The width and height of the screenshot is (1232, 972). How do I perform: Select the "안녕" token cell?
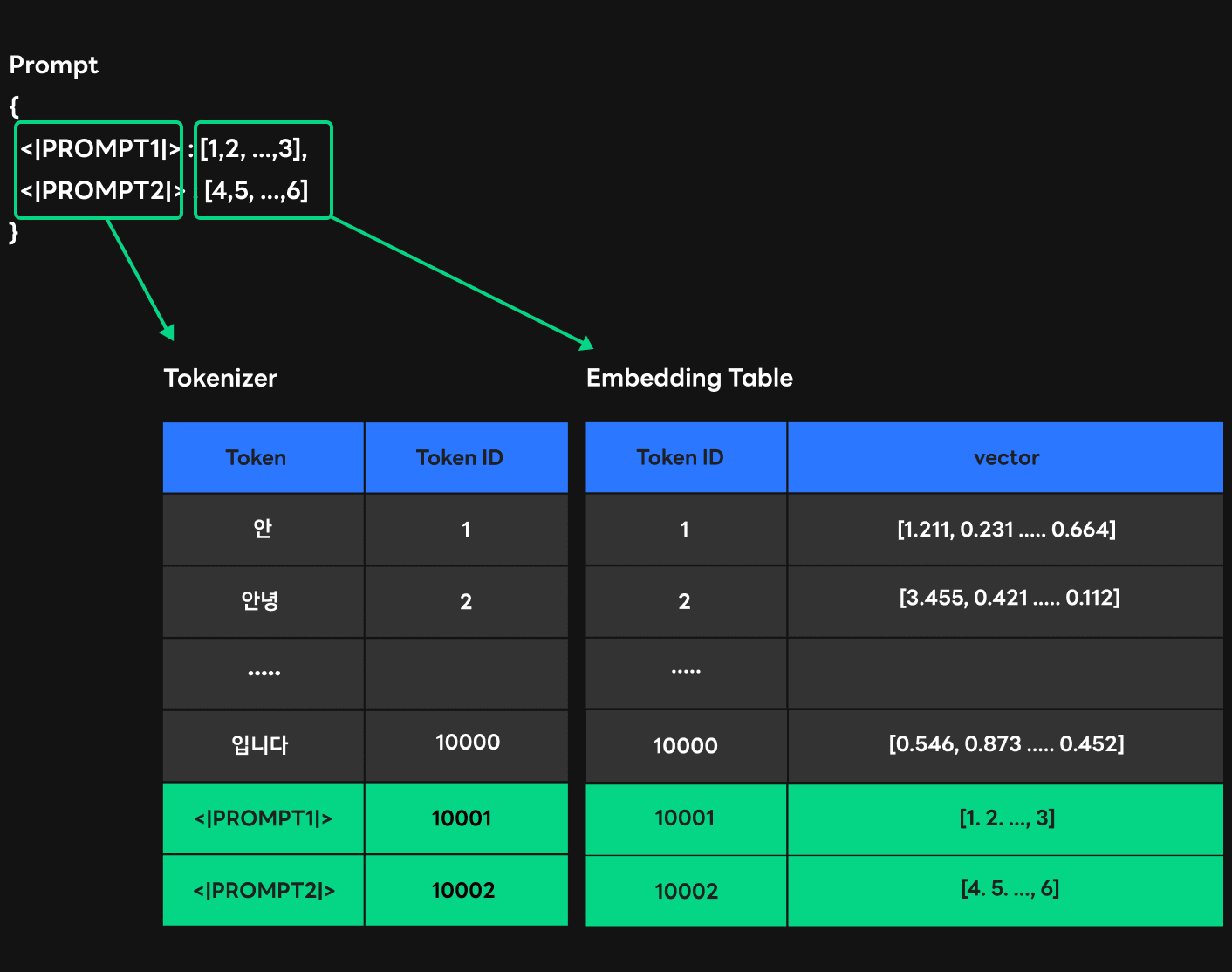click(x=264, y=602)
